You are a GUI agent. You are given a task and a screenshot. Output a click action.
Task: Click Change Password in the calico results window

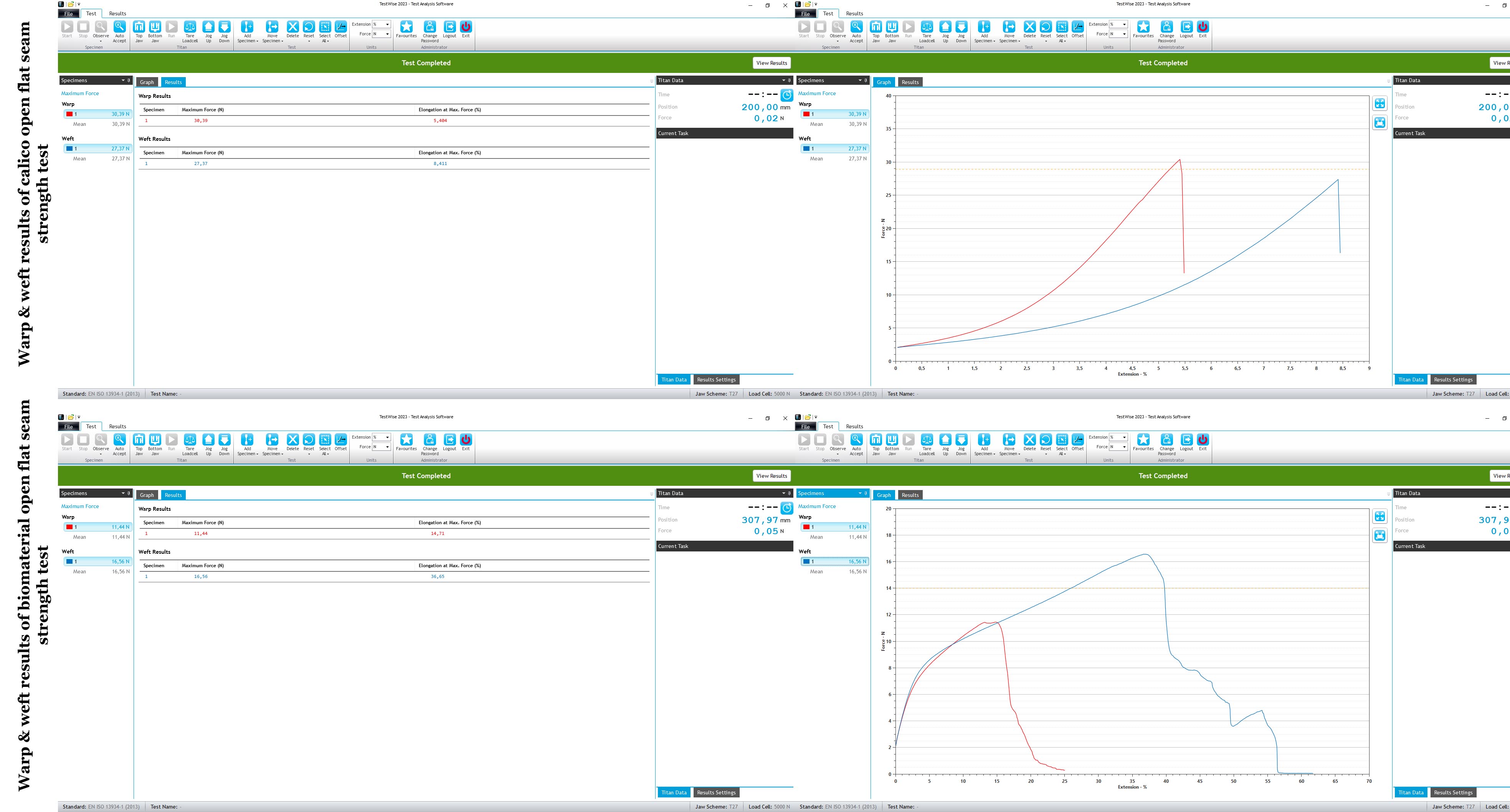point(430,31)
